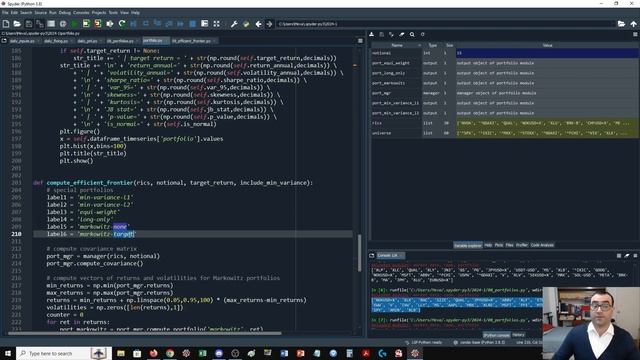The height and width of the screenshot is (360, 640).
Task: Select the notional variable row
Action: click(x=505, y=53)
